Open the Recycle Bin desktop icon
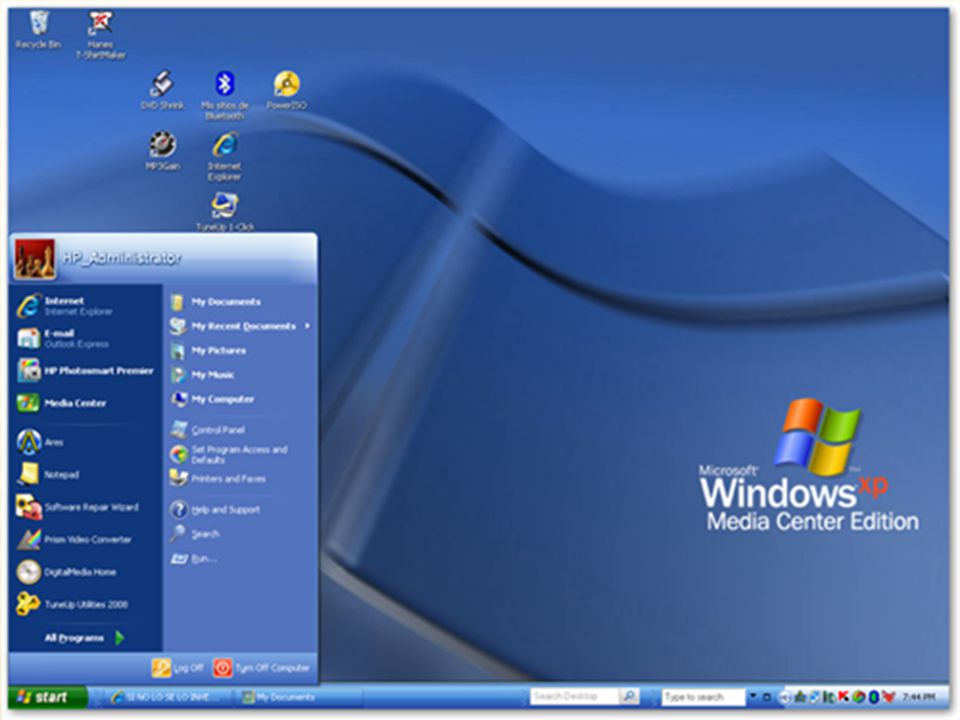Image resolution: width=960 pixels, height=720 pixels. 38,29
